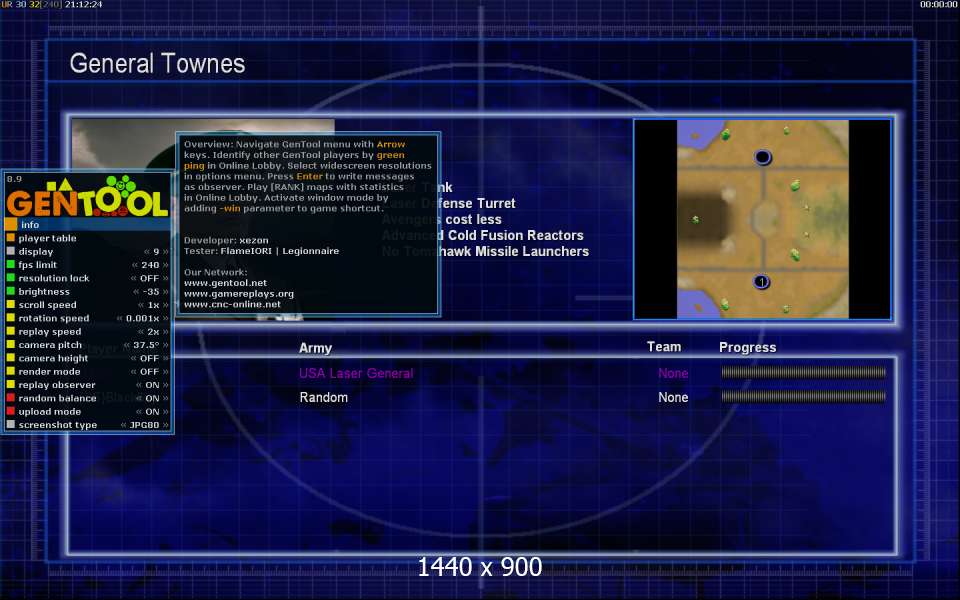Toggle the upload mode ON value
960x600 pixels.
coord(152,412)
